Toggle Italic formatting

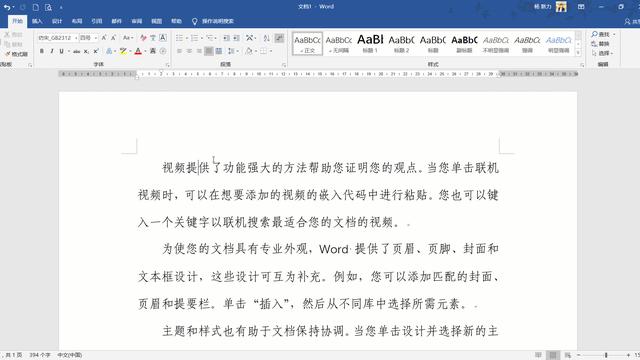click(52, 51)
